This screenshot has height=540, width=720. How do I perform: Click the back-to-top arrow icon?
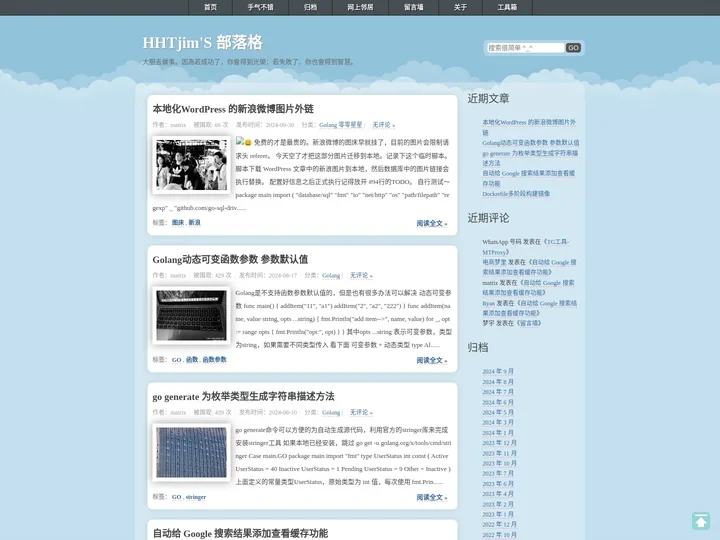[x=701, y=521]
